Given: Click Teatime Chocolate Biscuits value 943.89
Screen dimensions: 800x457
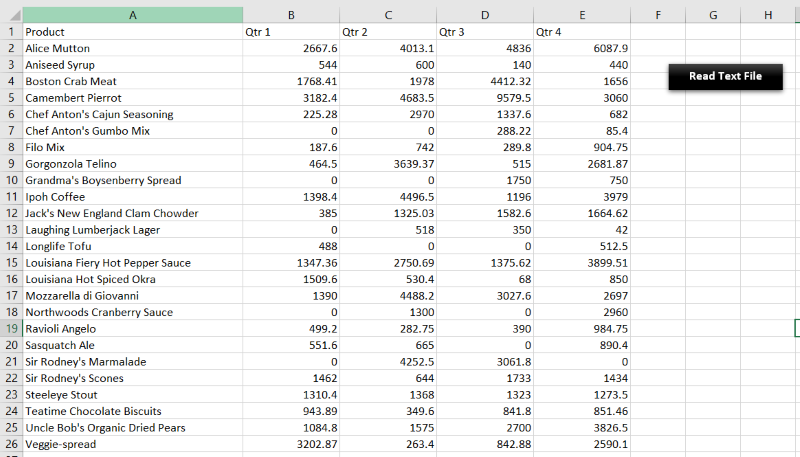Looking at the screenshot, I should click(x=291, y=411).
